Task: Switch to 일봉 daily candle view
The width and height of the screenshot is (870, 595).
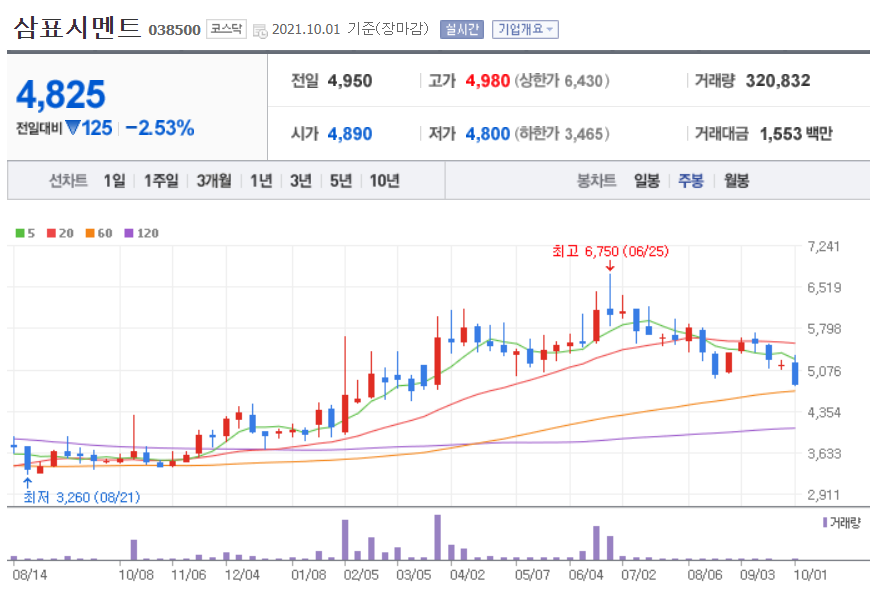Action: (646, 180)
